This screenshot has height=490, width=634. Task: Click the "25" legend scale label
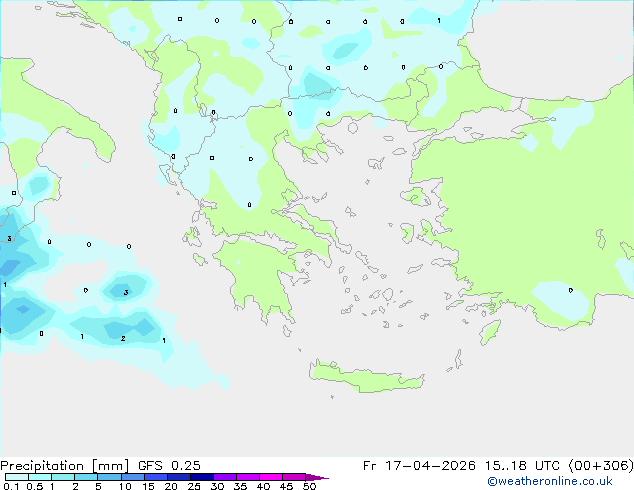click(194, 486)
